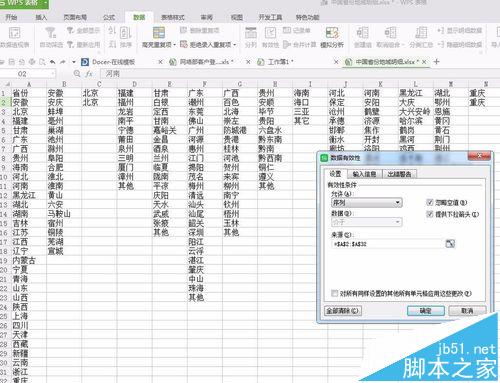500x383 pixels.
Task: Click 全部清除 clear all button
Action: point(343,311)
